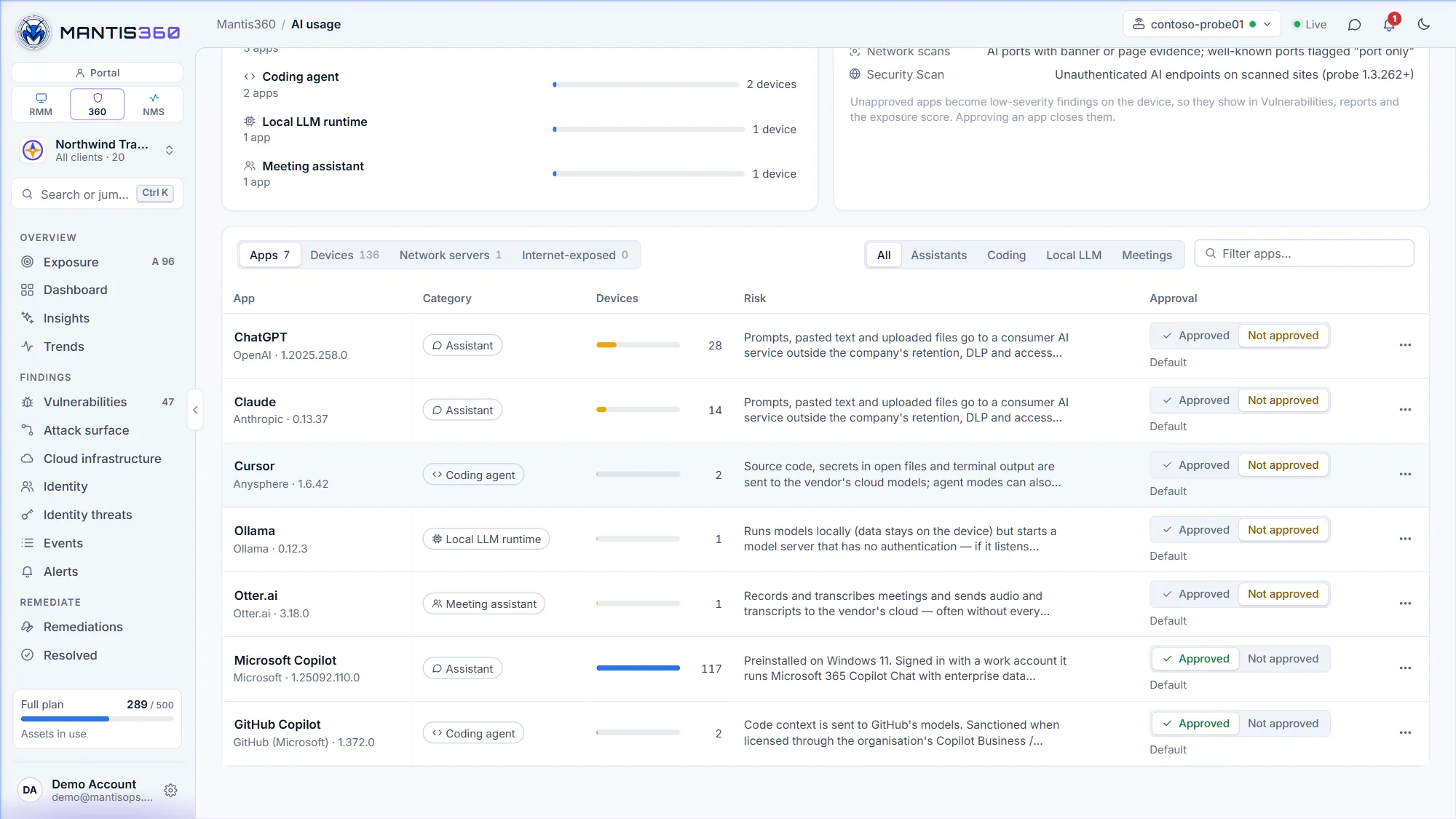
Task: Set Claude to Not approved
Action: pos(1283,400)
